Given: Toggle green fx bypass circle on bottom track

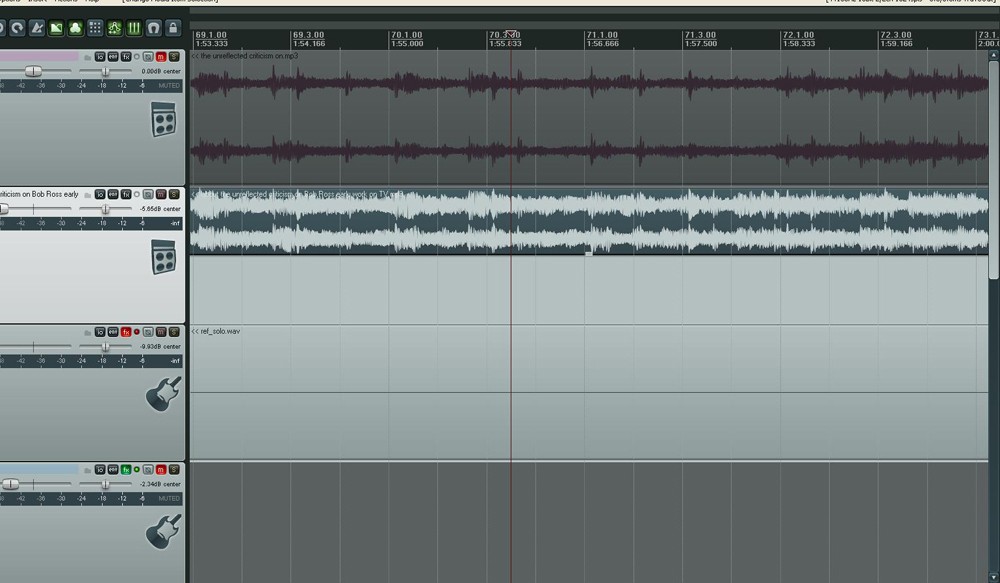Looking at the screenshot, I should pos(136,469).
